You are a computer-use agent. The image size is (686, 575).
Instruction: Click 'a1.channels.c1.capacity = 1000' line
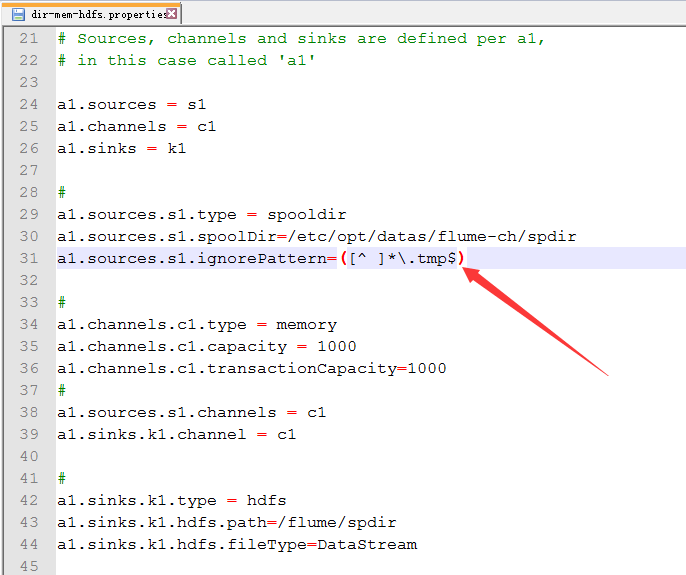pos(207,347)
